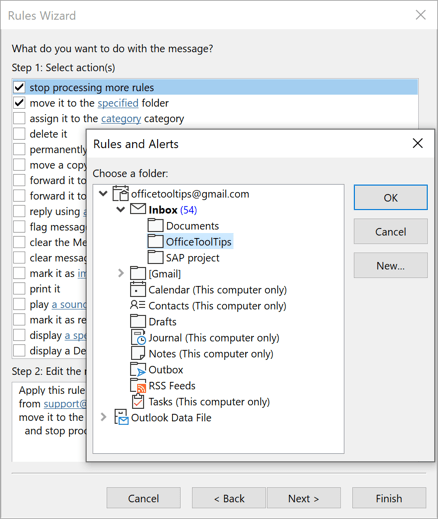Select Contacts (This computer only)
The image size is (438, 519).
click(217, 306)
